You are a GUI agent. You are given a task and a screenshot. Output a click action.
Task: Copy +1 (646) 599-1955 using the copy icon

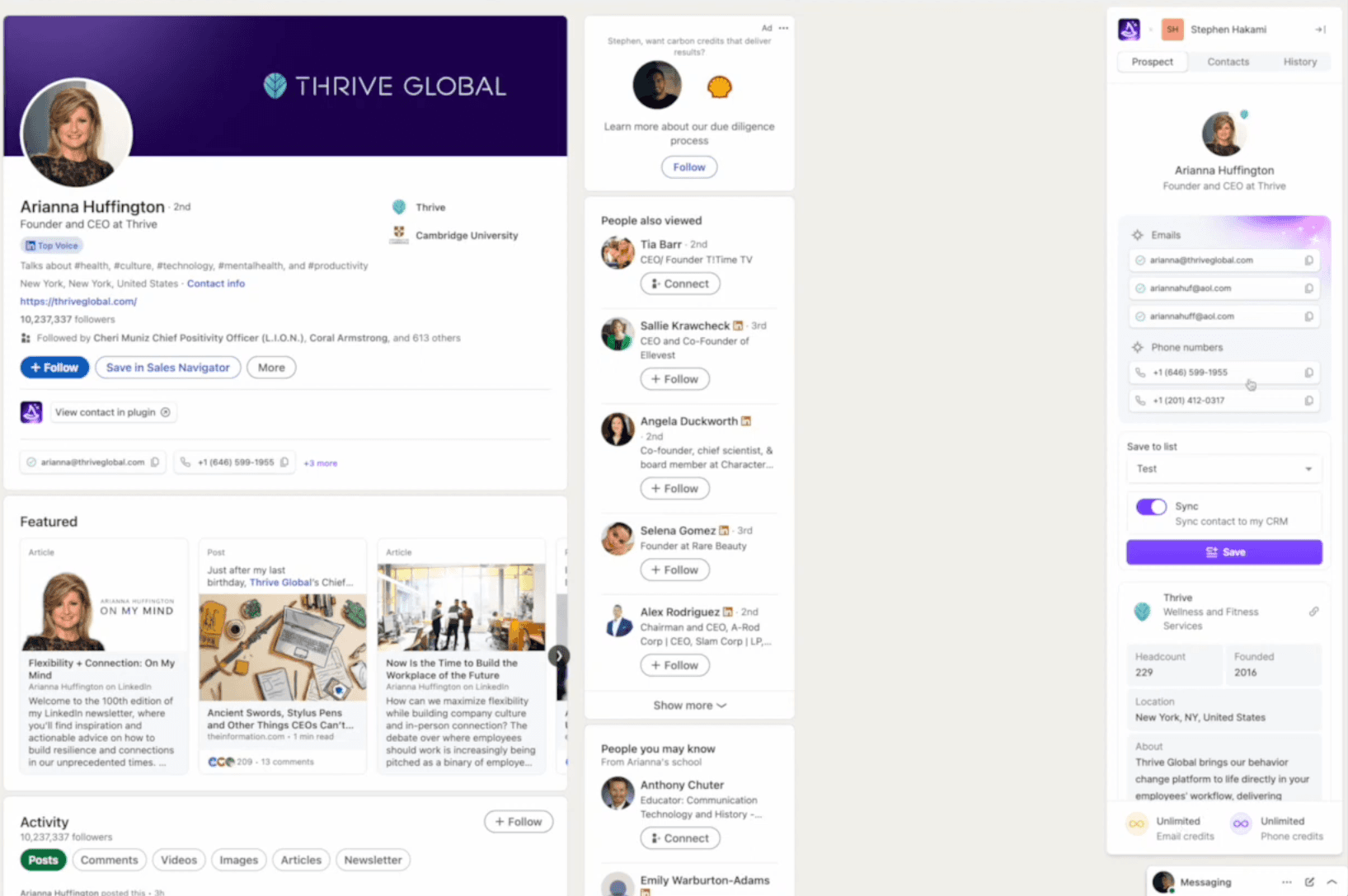click(x=1309, y=373)
